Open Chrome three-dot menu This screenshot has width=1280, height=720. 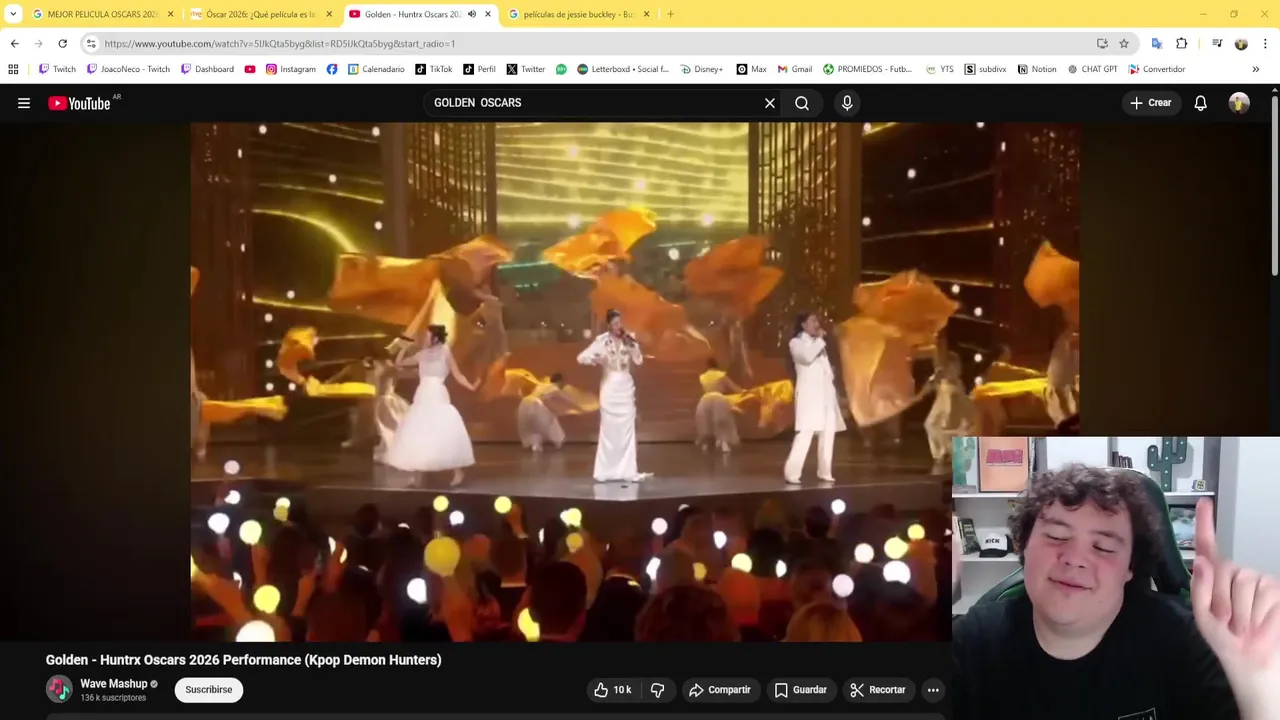pyautogui.click(x=1265, y=44)
